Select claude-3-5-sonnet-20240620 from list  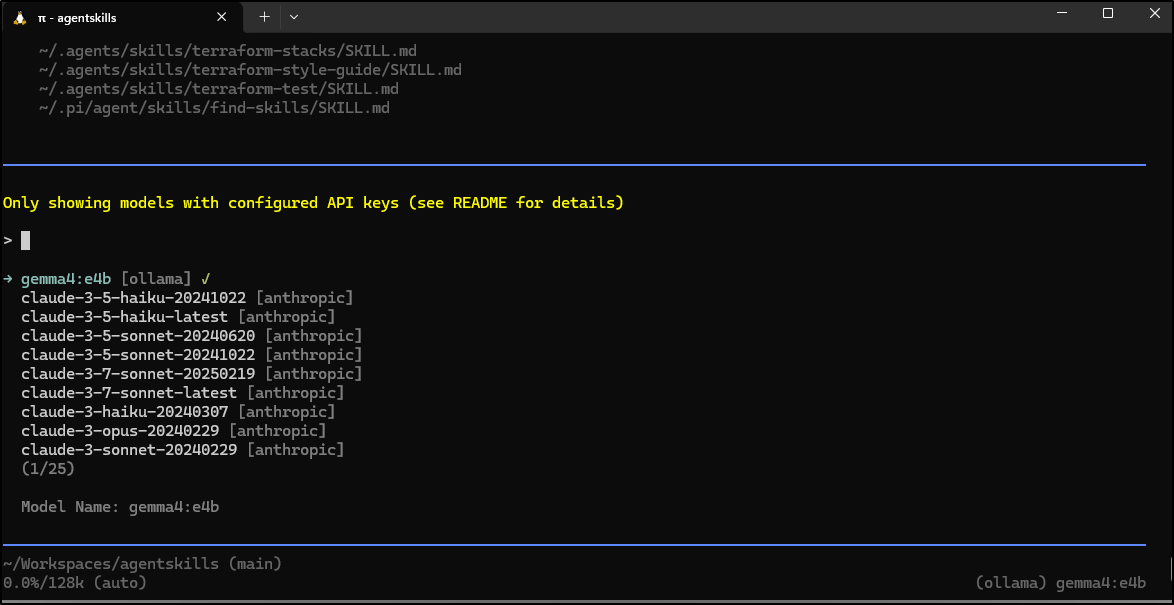point(138,336)
